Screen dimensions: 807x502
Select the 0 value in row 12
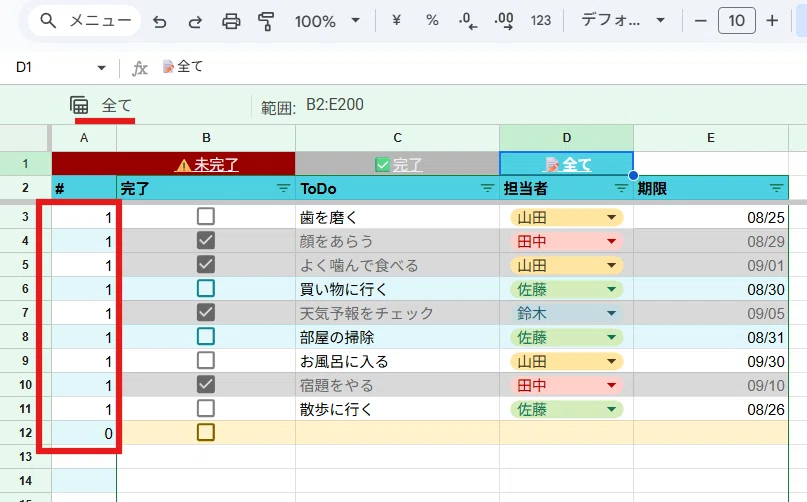coord(84,433)
